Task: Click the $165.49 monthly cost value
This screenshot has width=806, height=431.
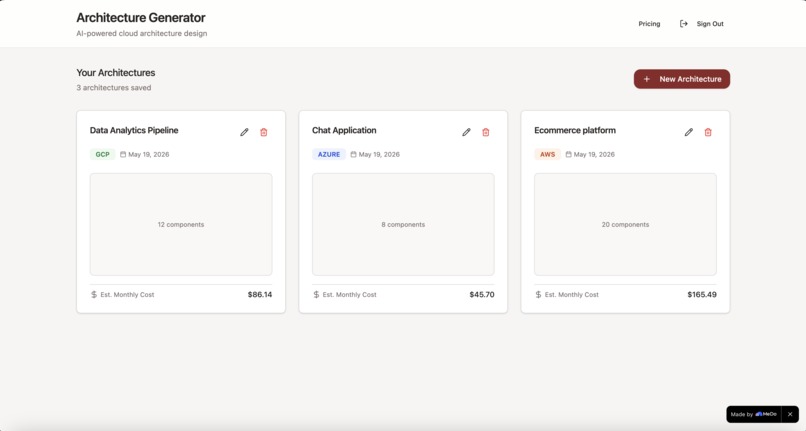Action: (x=702, y=295)
